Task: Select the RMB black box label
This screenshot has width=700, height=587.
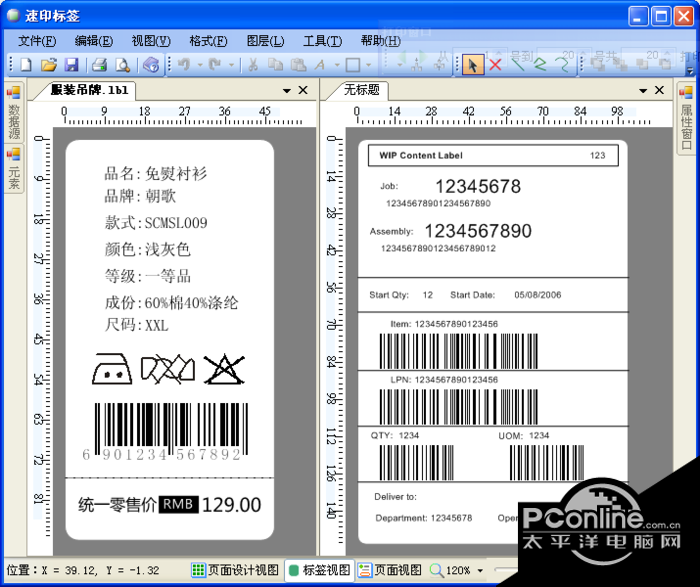Action: click(179, 504)
